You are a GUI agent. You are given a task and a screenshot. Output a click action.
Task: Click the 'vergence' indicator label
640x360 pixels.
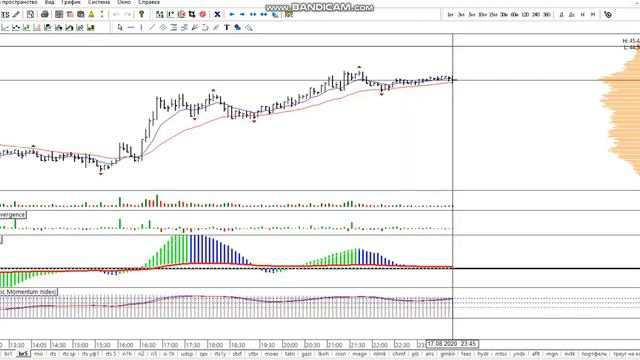13,215
